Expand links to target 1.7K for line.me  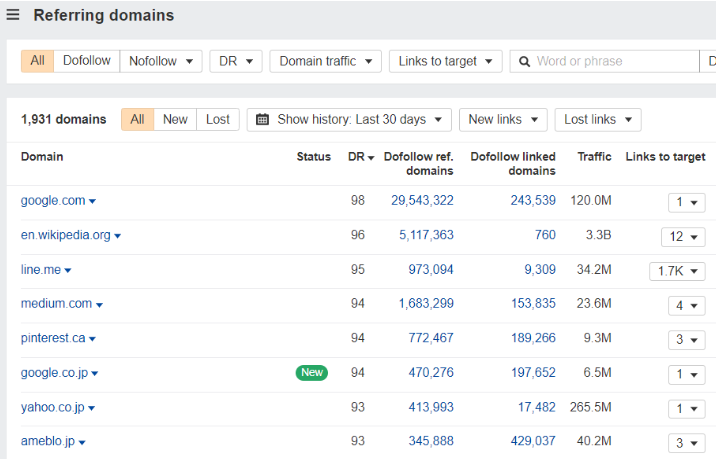coord(677,271)
